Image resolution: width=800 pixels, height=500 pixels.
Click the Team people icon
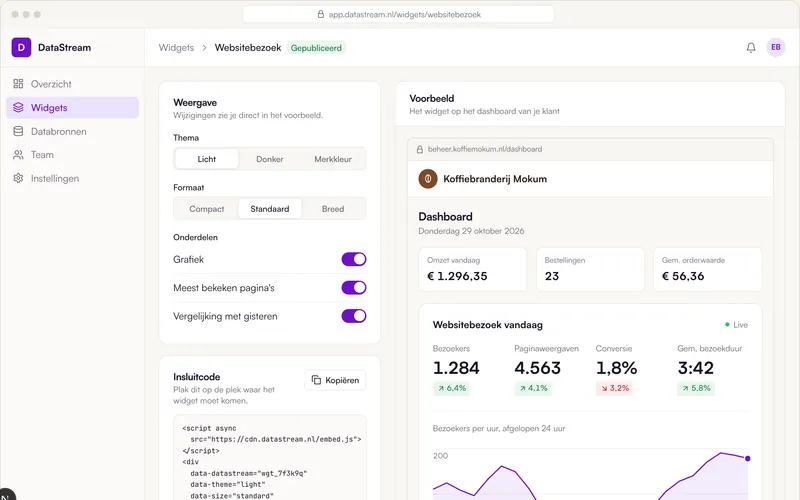point(18,155)
